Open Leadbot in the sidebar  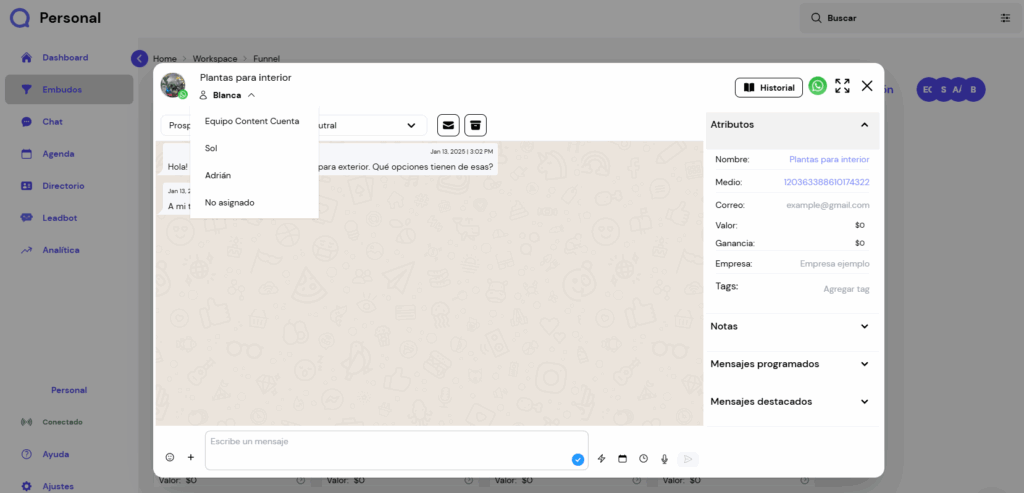coord(59,218)
